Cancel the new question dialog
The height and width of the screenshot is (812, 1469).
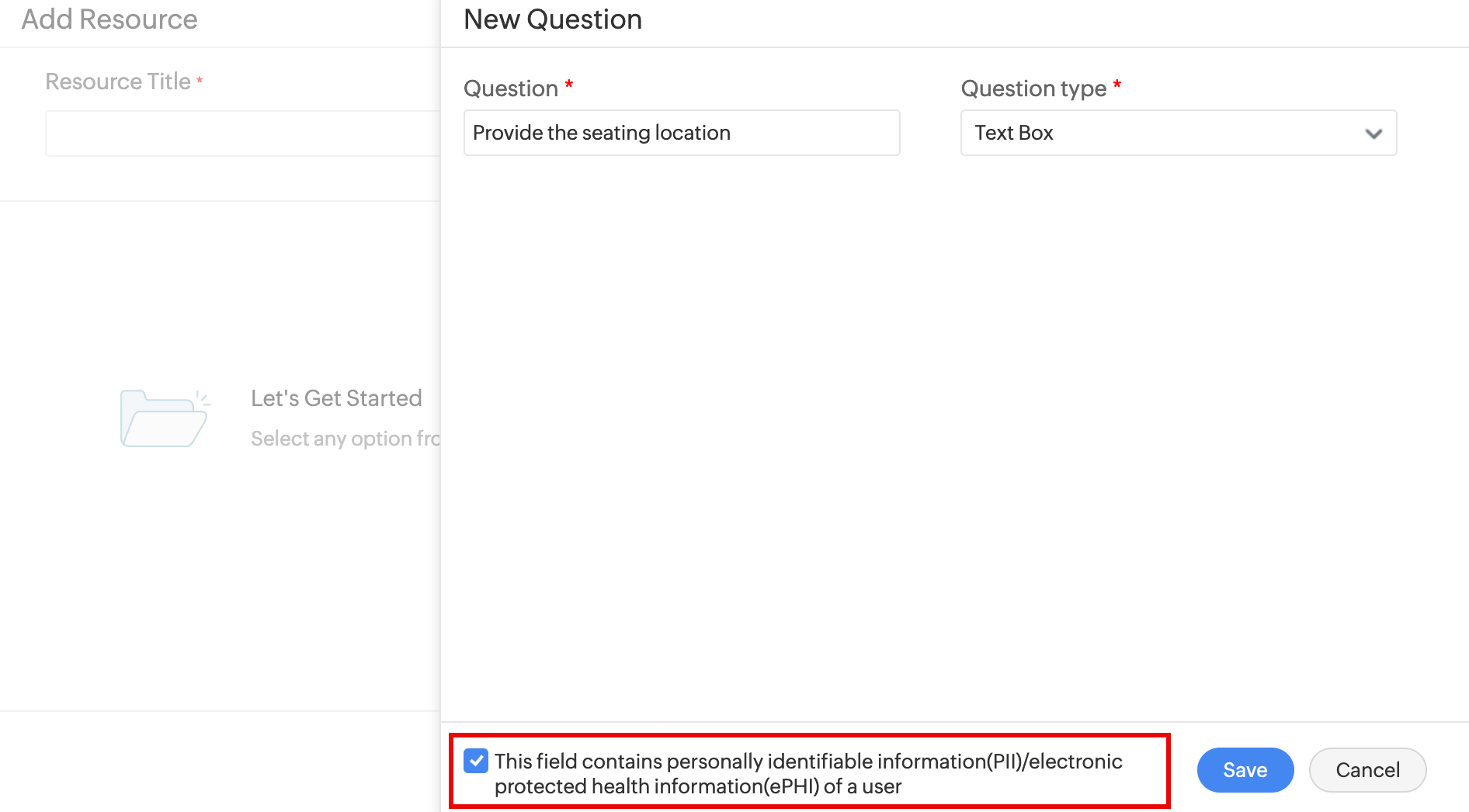(x=1367, y=770)
